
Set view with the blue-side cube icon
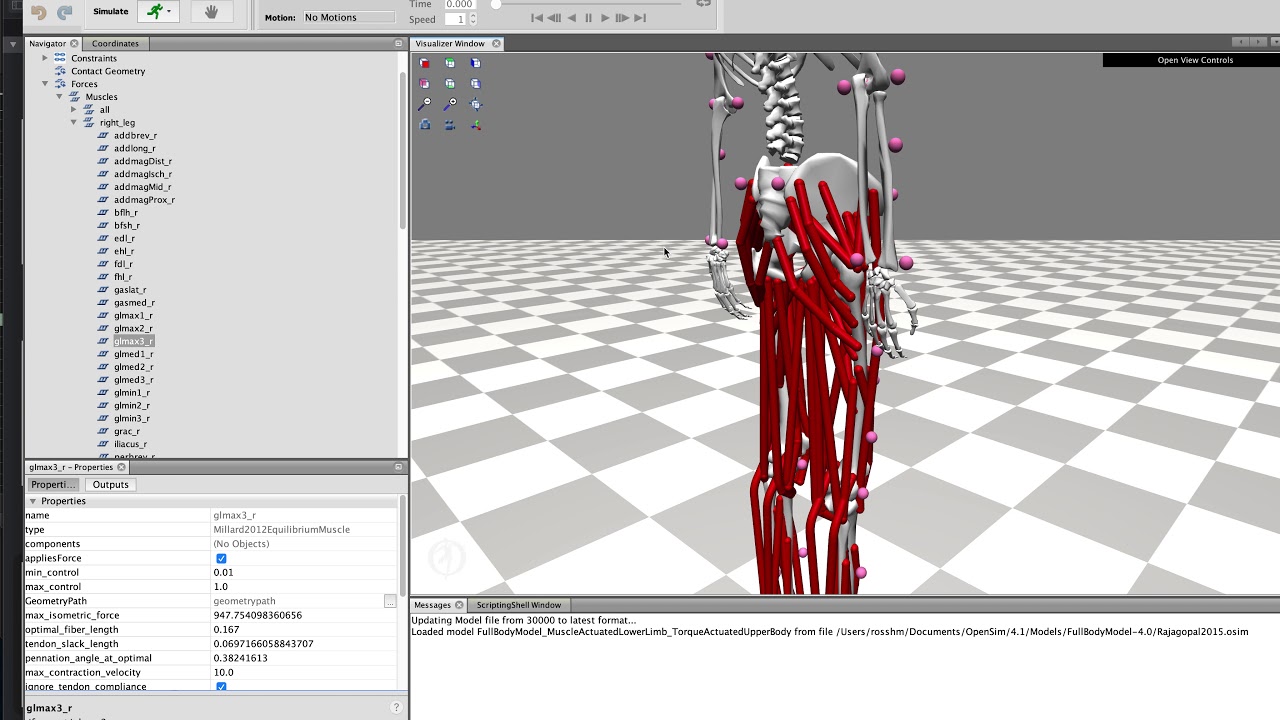point(475,63)
